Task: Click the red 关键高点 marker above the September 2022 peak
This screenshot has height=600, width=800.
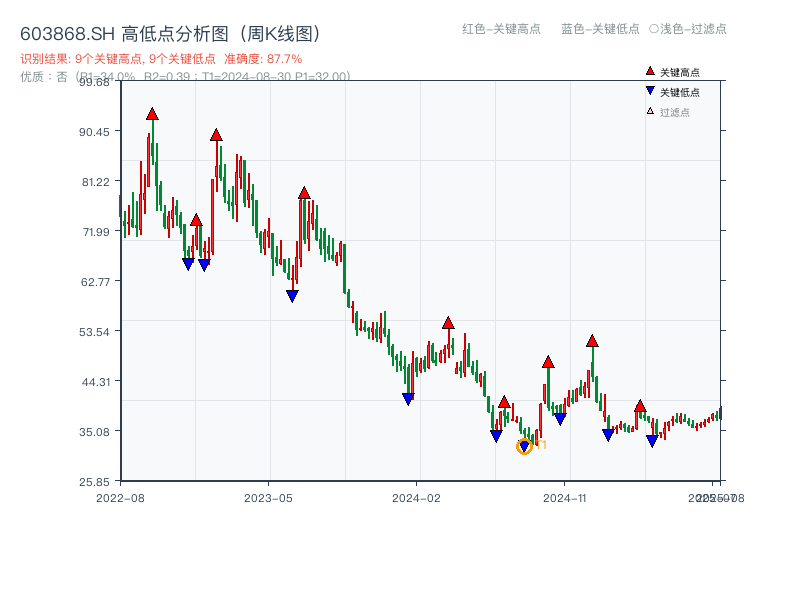Action: point(152,115)
